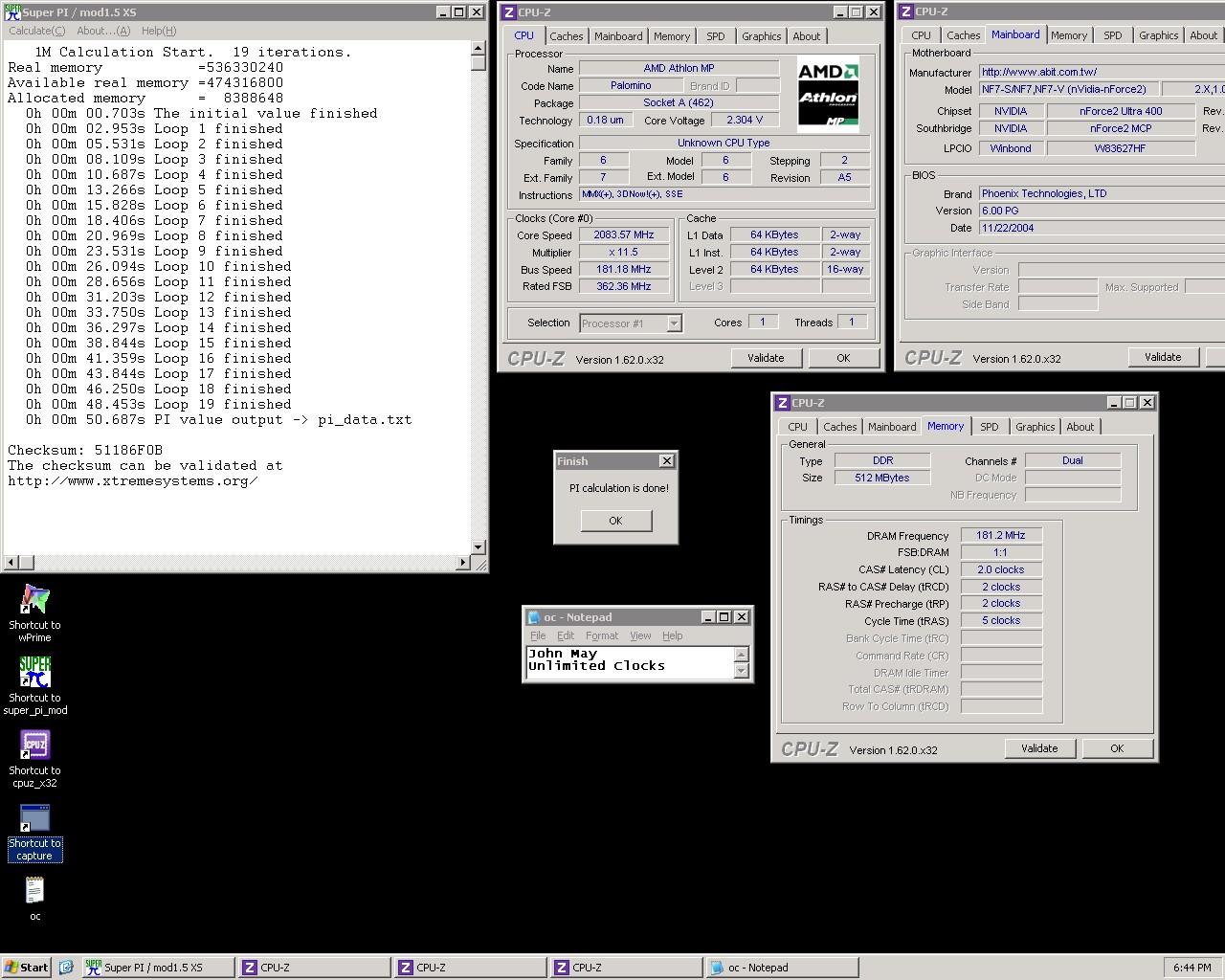The height and width of the screenshot is (980, 1225).
Task: Switch to Memory tab in CPU window
Action: 672,36
